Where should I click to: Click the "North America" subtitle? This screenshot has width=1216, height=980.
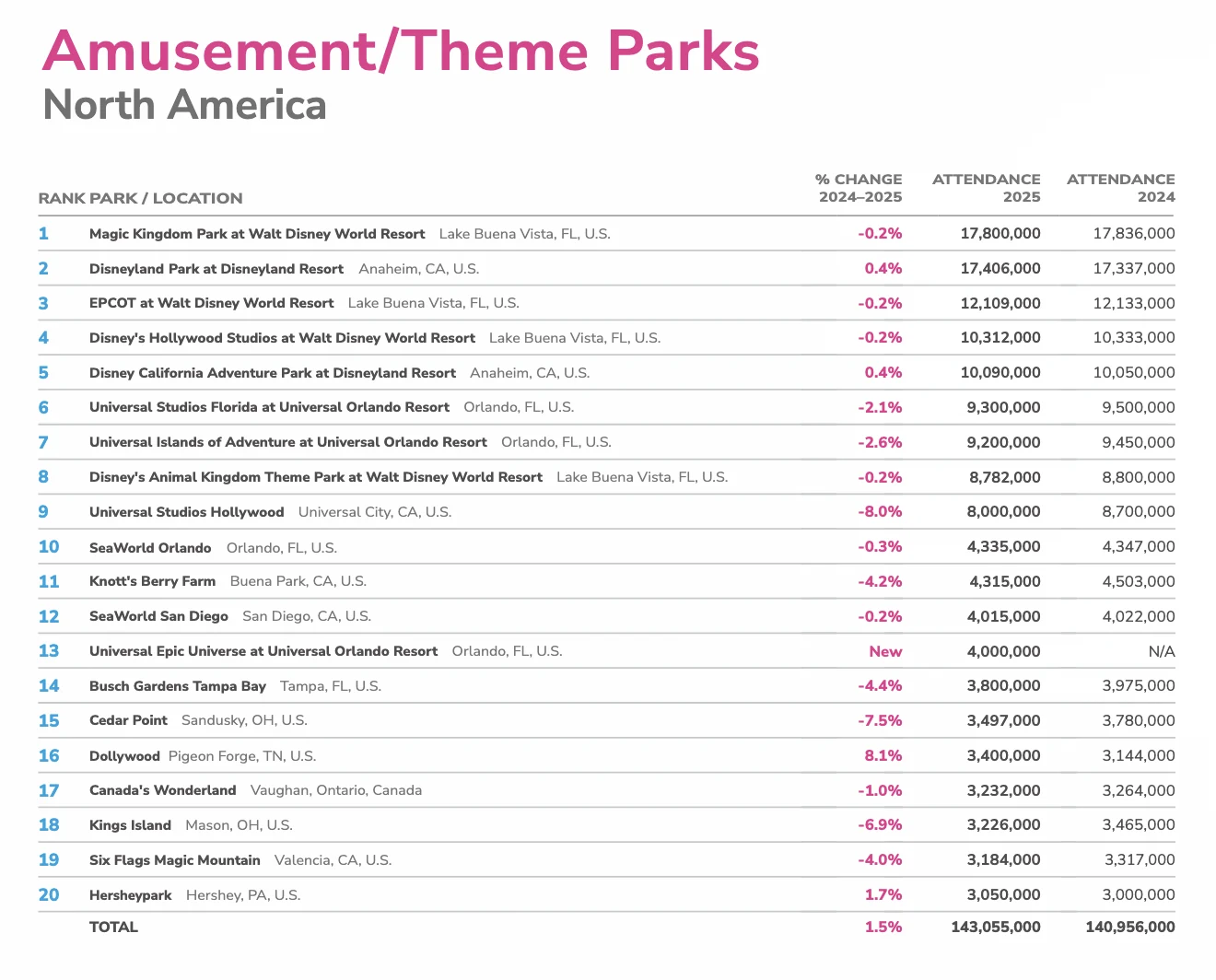coord(184,105)
